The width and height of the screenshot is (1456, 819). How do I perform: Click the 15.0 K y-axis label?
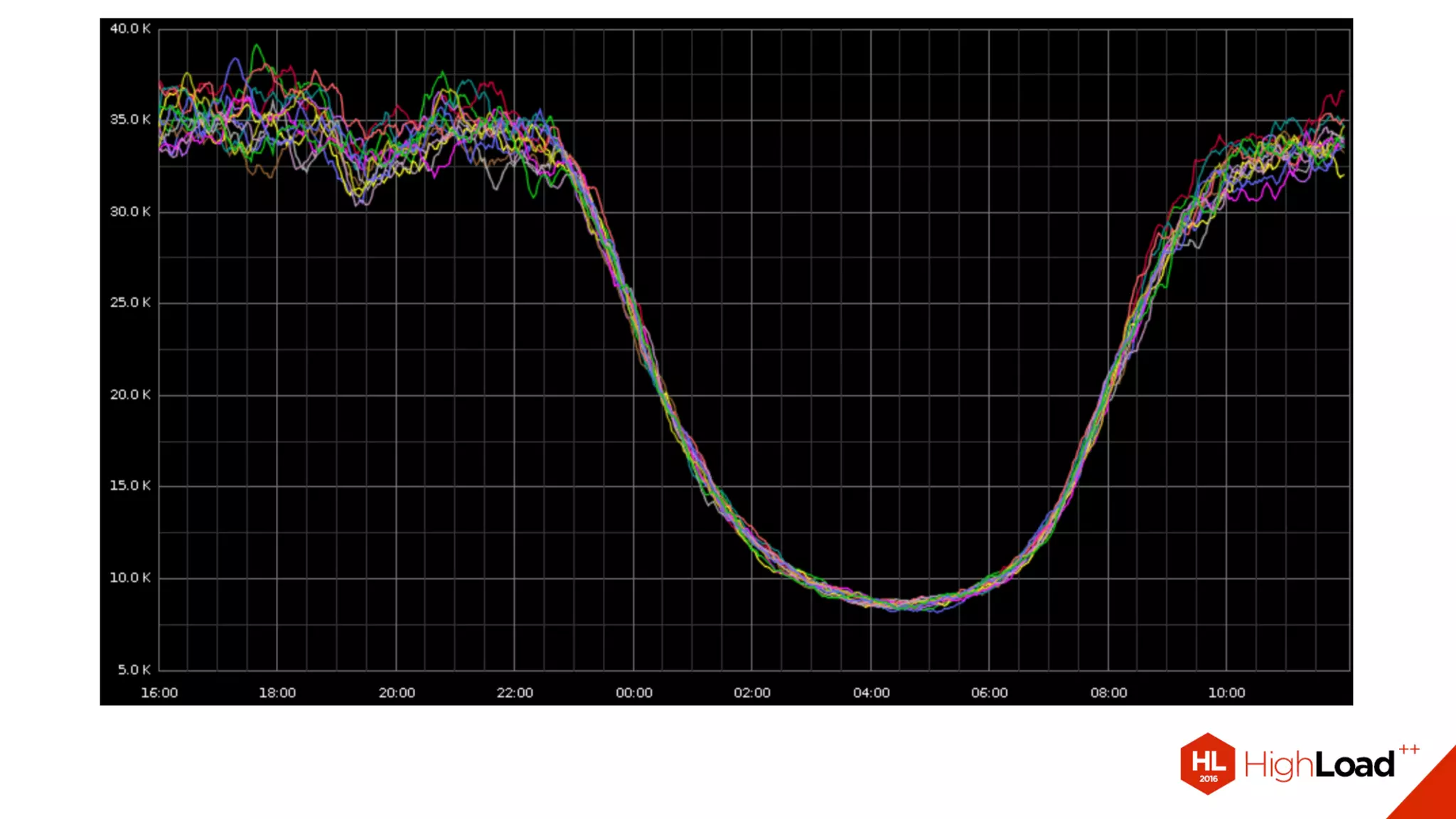(130, 486)
